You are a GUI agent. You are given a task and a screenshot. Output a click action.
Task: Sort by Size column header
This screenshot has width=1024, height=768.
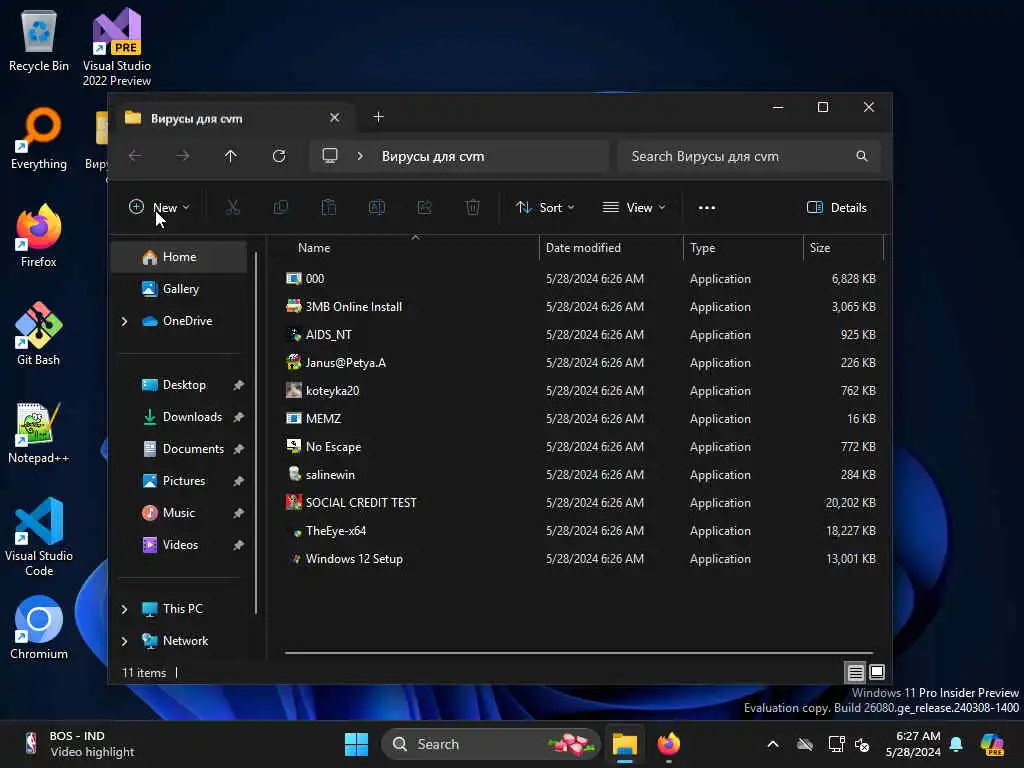tap(843, 248)
